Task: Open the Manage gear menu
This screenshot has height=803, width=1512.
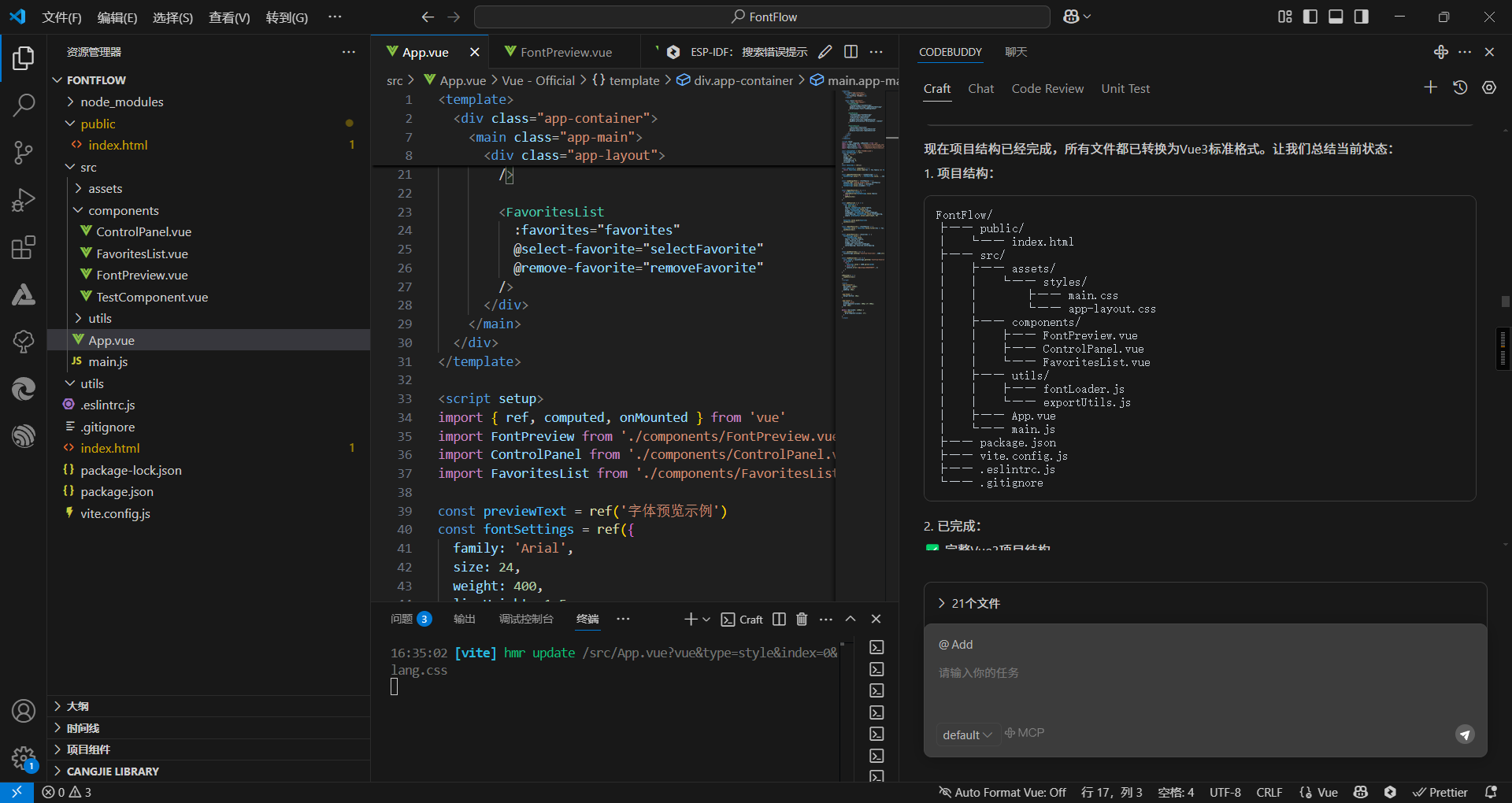Action: point(24,758)
